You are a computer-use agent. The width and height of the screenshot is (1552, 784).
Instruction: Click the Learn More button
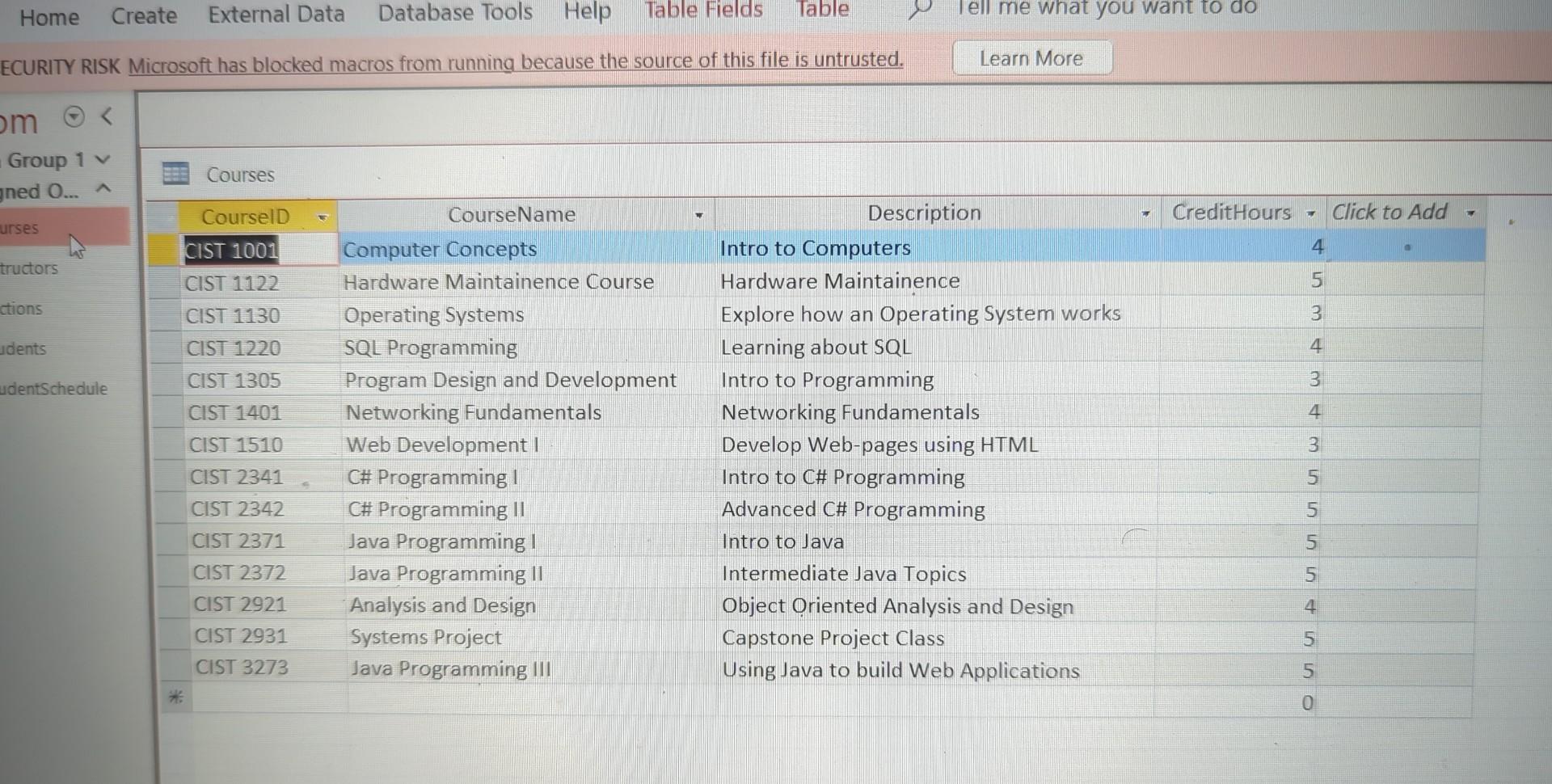click(x=1031, y=57)
